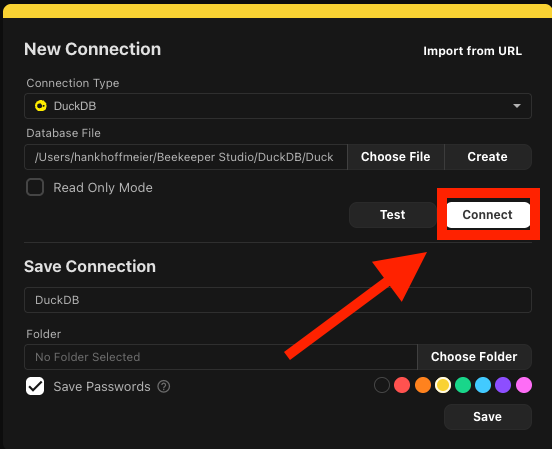Click the Database File label

[x=63, y=133]
